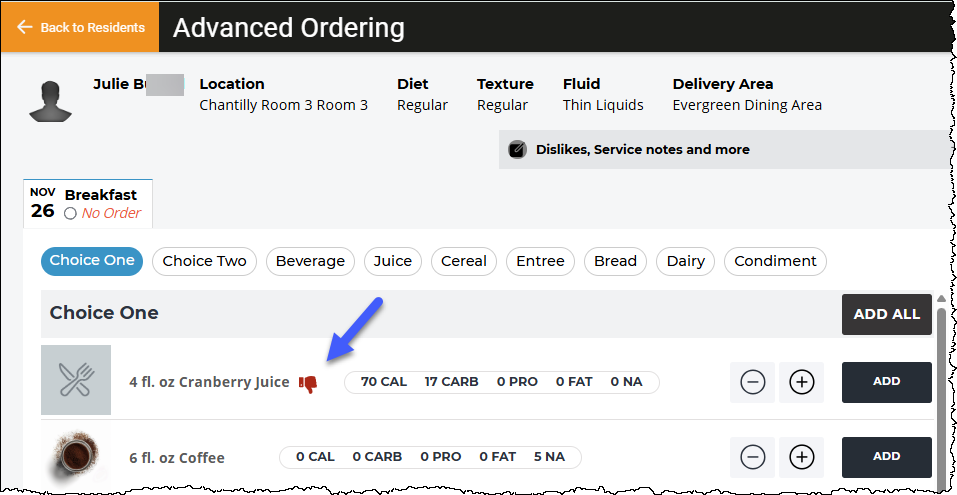The image size is (957, 495).
Task: Add Cranberry Juice to the order
Action: (887, 382)
